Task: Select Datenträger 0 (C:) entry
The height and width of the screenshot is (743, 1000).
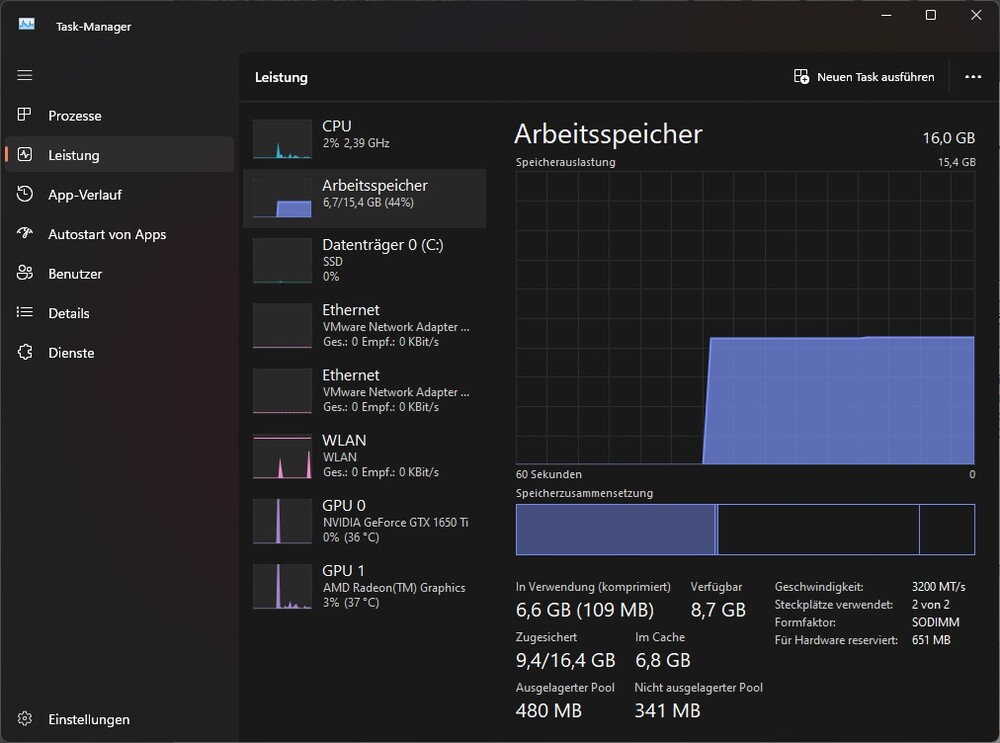Action: pyautogui.click(x=365, y=260)
